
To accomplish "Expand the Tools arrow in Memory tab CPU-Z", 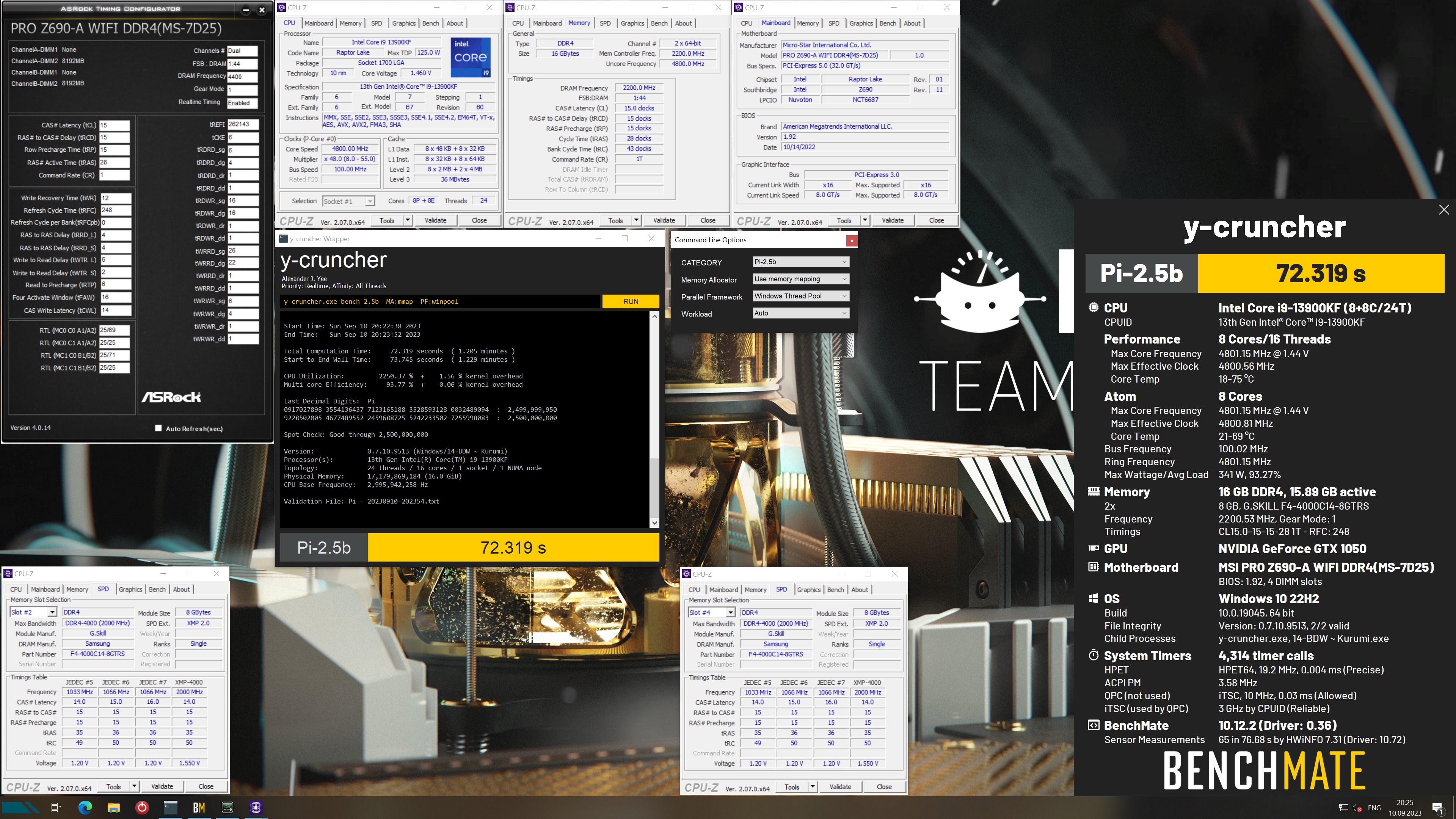I will 637,220.
